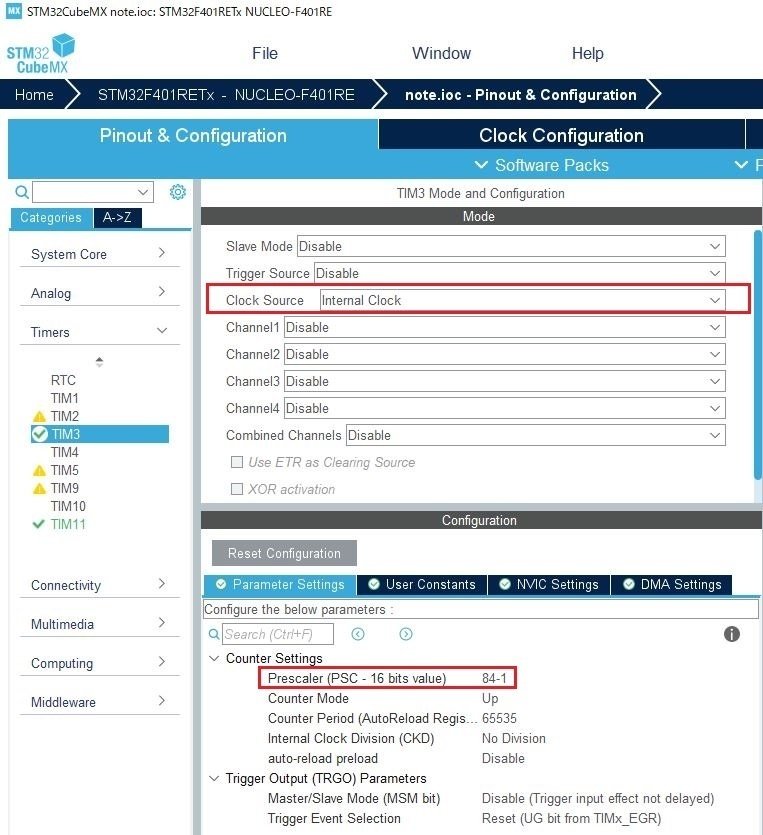This screenshot has width=763, height=835.
Task: Open the File menu
Action: [265, 53]
